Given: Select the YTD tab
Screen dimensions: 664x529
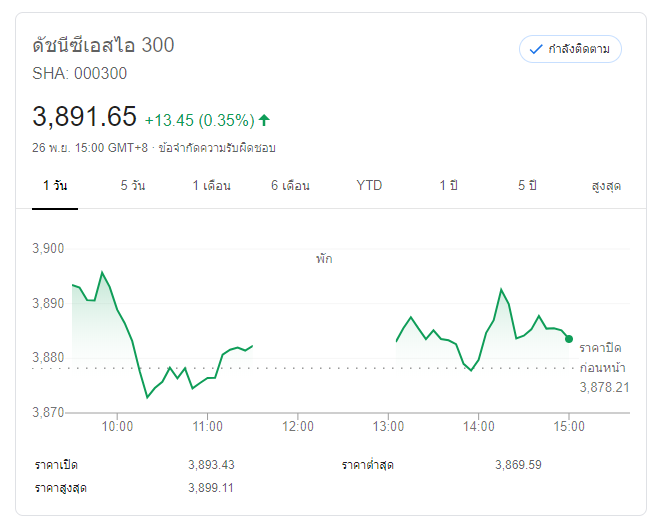Looking at the screenshot, I should (369, 186).
